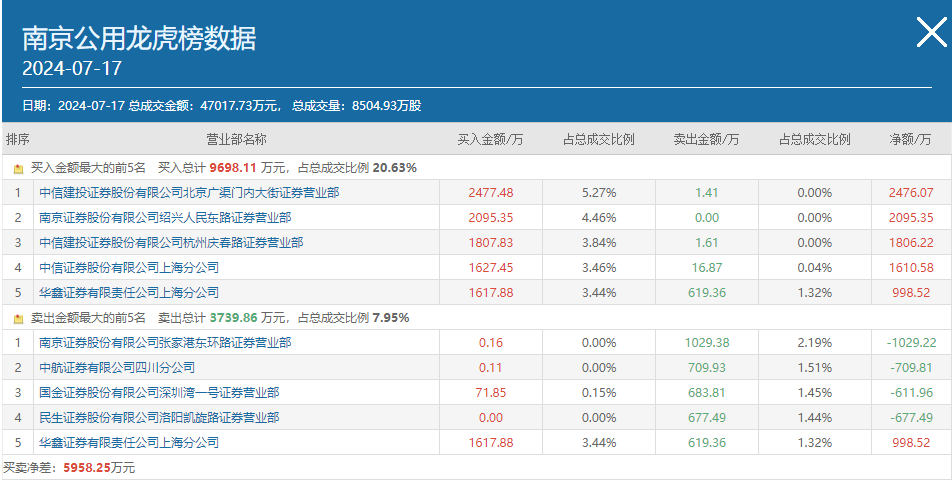Click the 南京公用龙虎榜数据 title
This screenshot has height=484, width=952.
click(139, 38)
